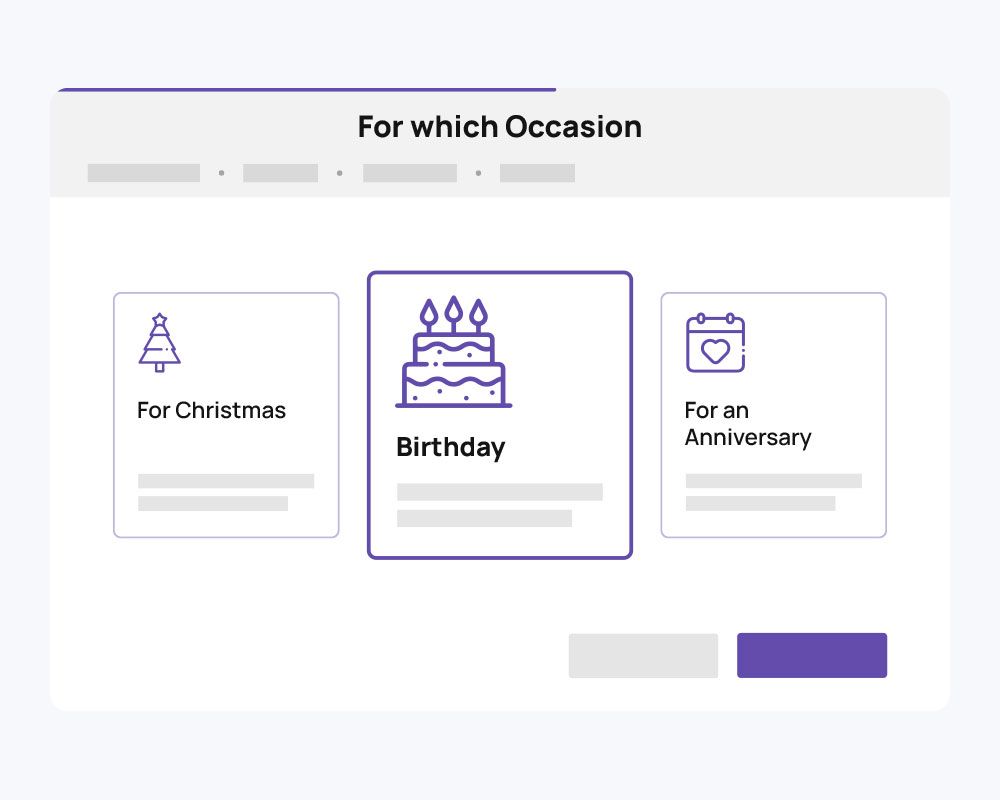Click the birthday cake icon
The height and width of the screenshot is (800, 1000).
(454, 353)
